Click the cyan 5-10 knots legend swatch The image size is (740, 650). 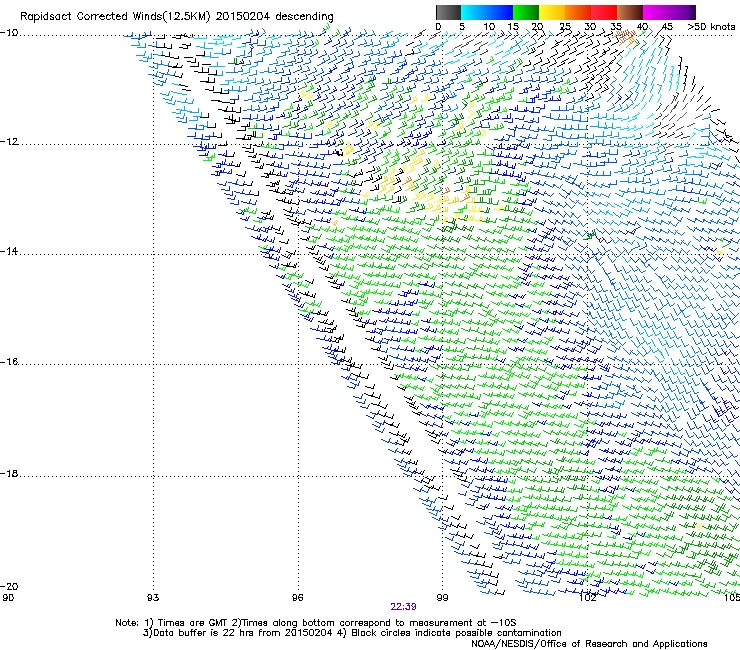click(x=474, y=12)
